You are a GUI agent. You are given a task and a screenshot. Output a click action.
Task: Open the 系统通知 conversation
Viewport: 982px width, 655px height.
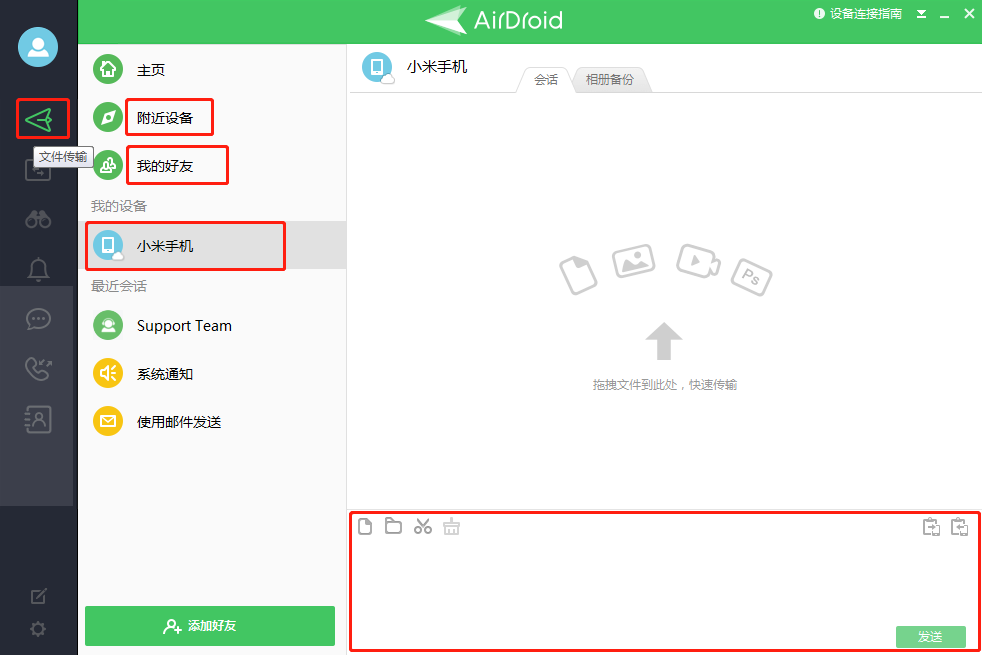click(x=212, y=374)
